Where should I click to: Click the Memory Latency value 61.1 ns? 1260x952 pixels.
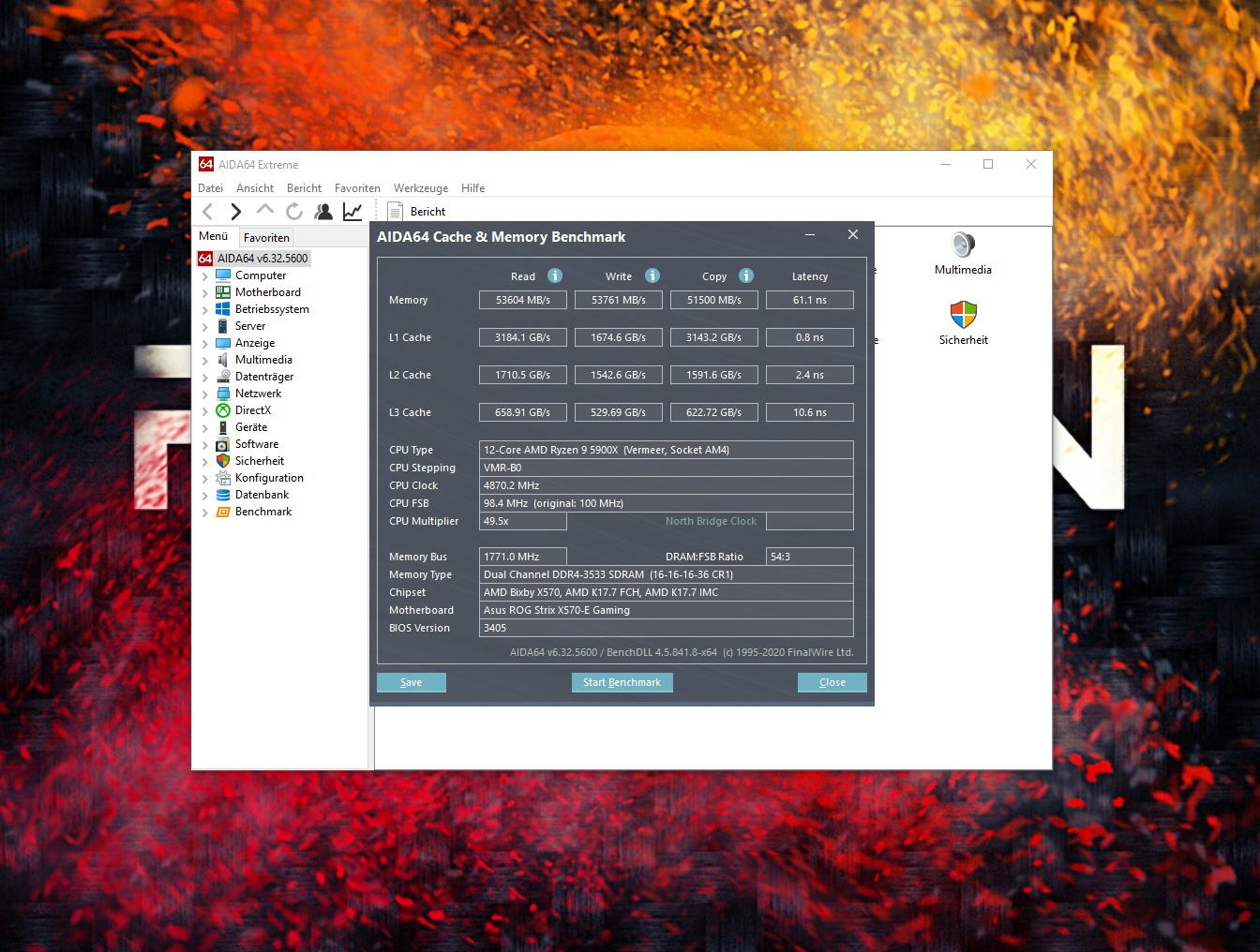click(810, 300)
